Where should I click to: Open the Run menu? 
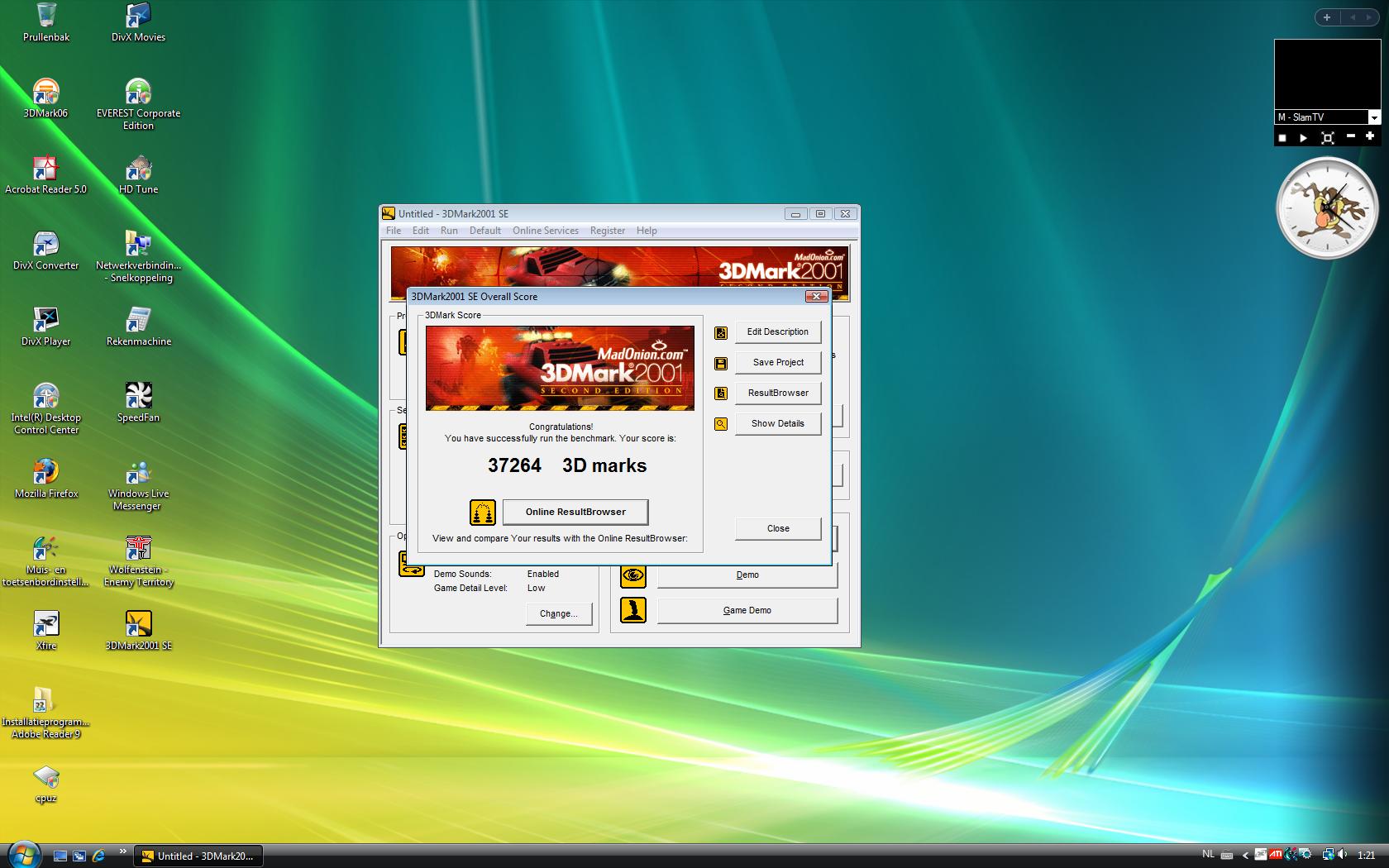[449, 231]
